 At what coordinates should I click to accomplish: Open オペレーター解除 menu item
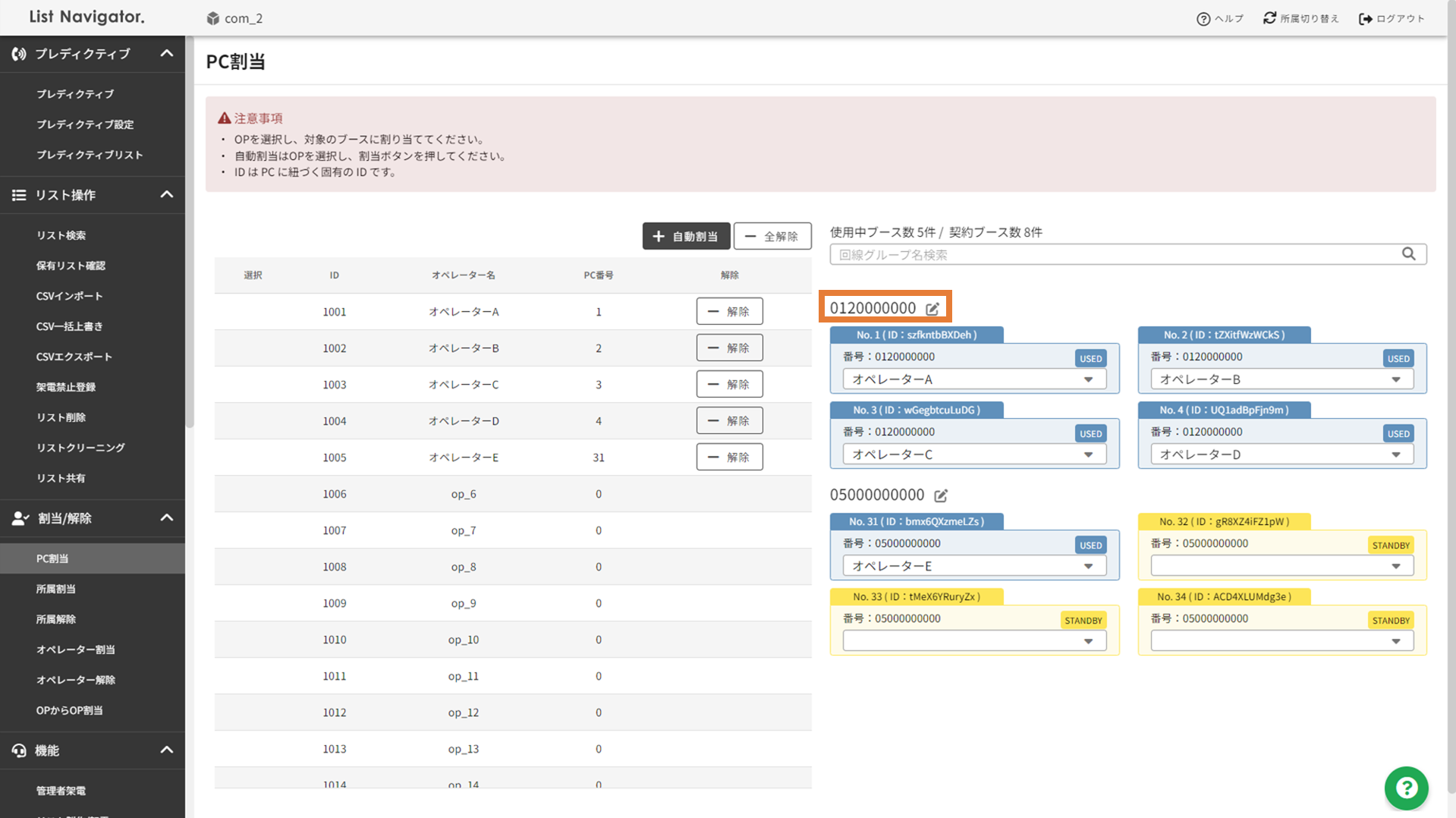[76, 680]
